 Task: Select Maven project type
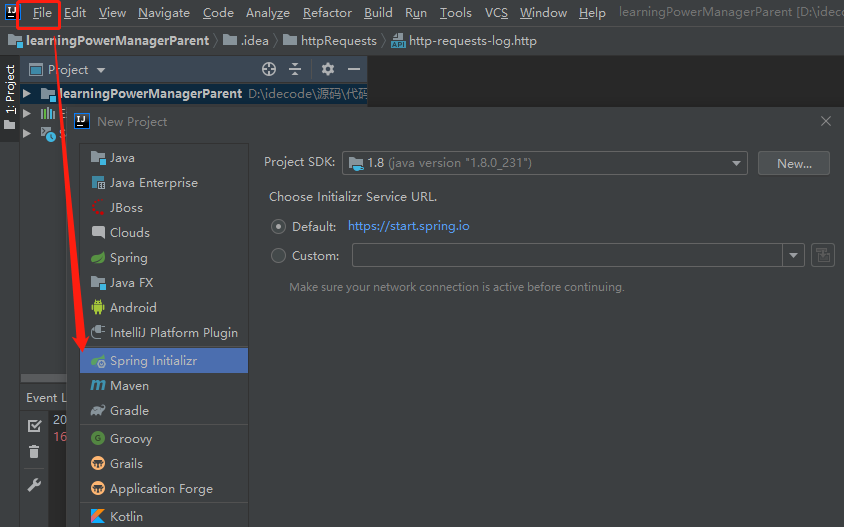tap(164, 385)
